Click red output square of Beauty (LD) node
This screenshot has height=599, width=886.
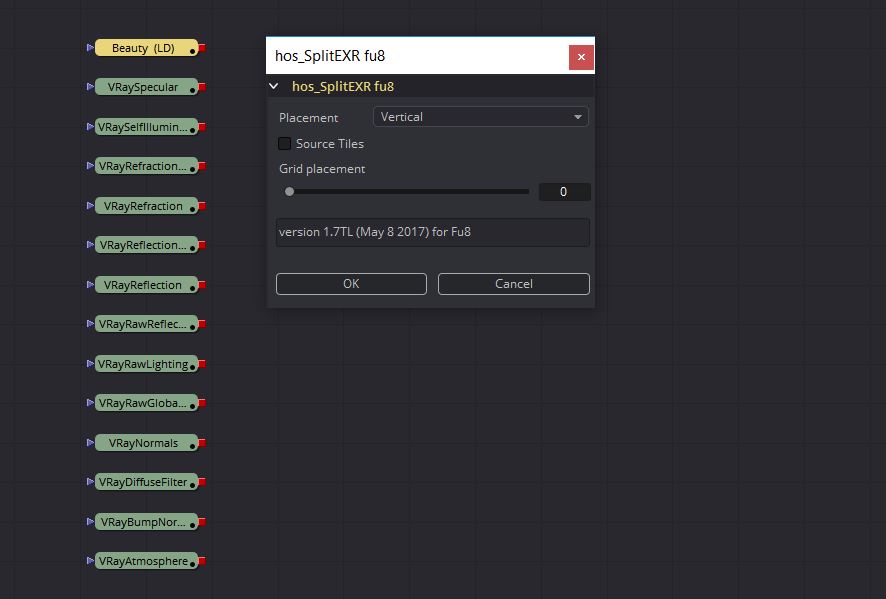coord(202,48)
